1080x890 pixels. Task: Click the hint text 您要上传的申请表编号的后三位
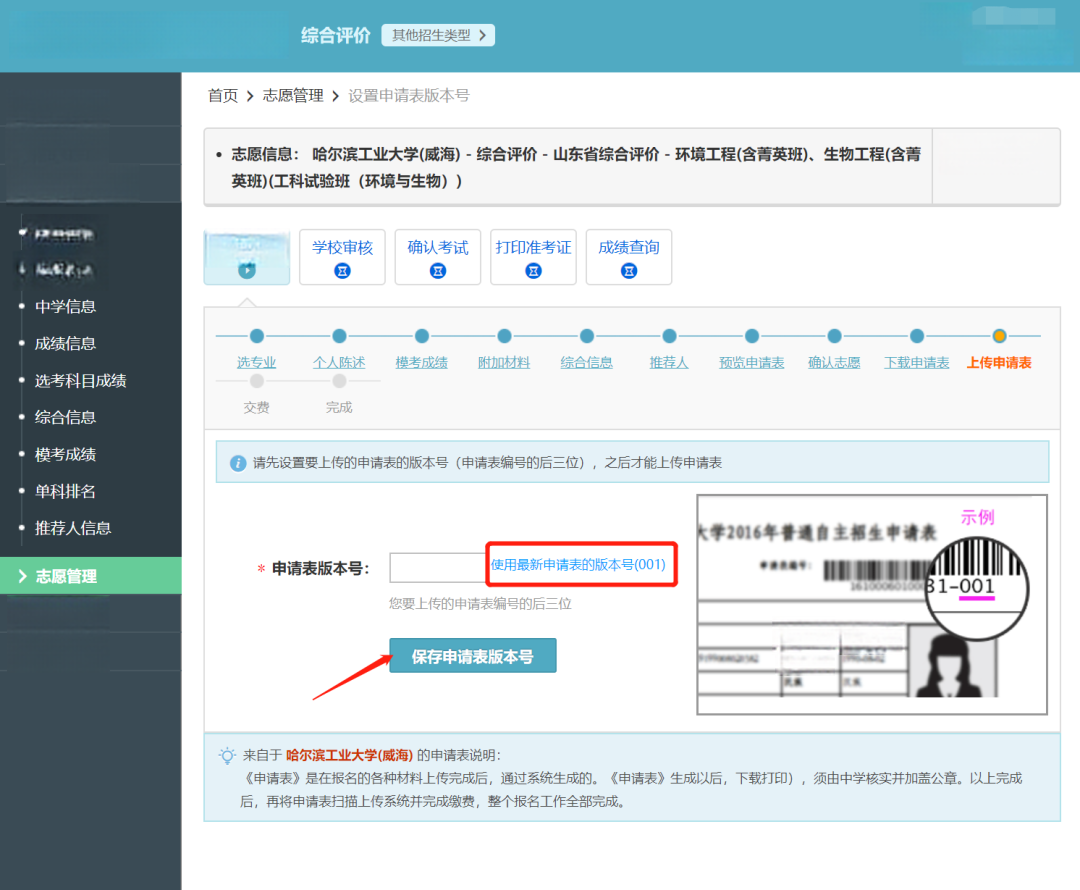pyautogui.click(x=480, y=603)
